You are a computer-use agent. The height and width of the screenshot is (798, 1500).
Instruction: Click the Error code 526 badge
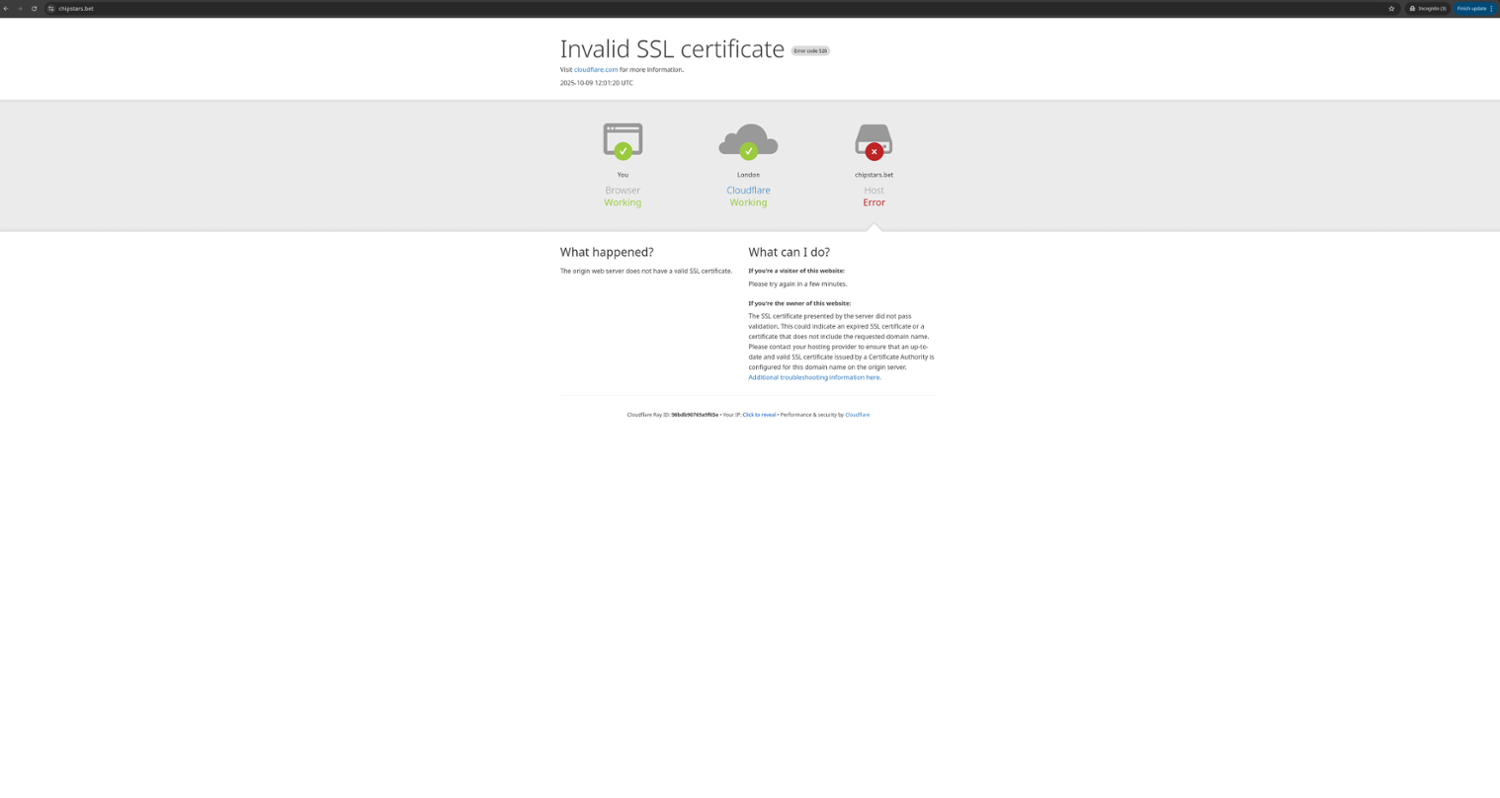tap(810, 51)
